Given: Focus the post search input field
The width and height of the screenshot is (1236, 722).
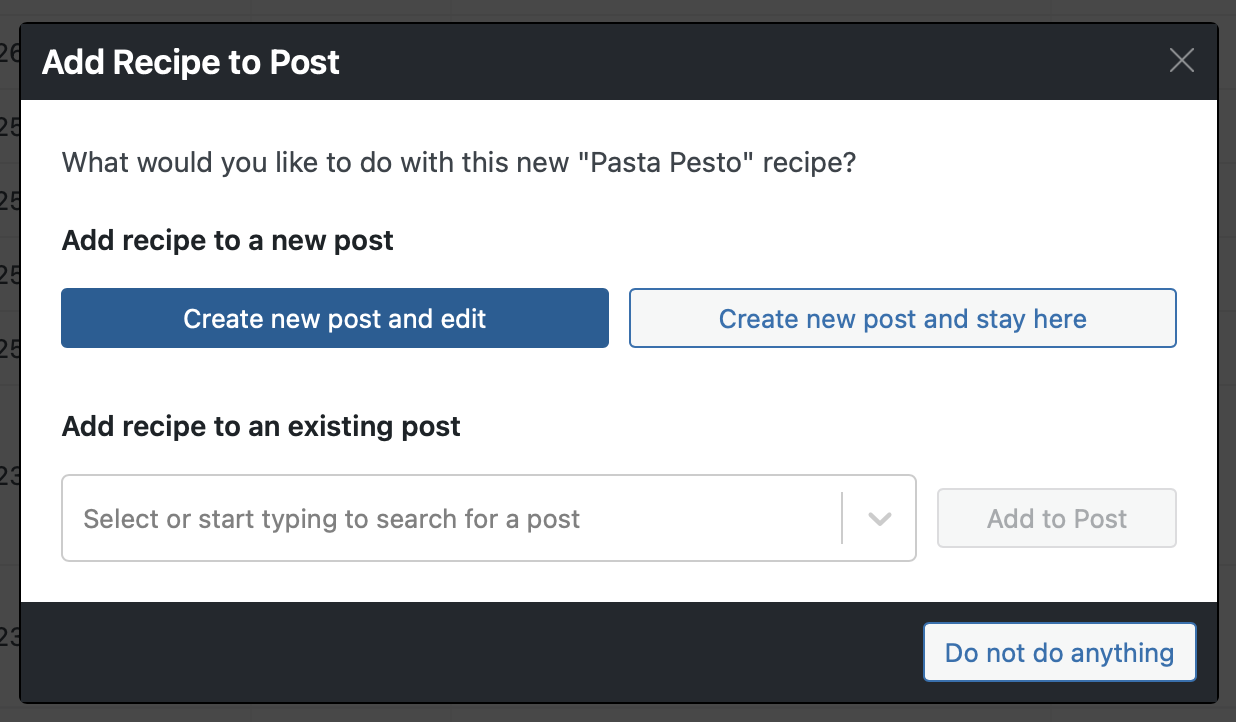Looking at the screenshot, I should [x=450, y=519].
